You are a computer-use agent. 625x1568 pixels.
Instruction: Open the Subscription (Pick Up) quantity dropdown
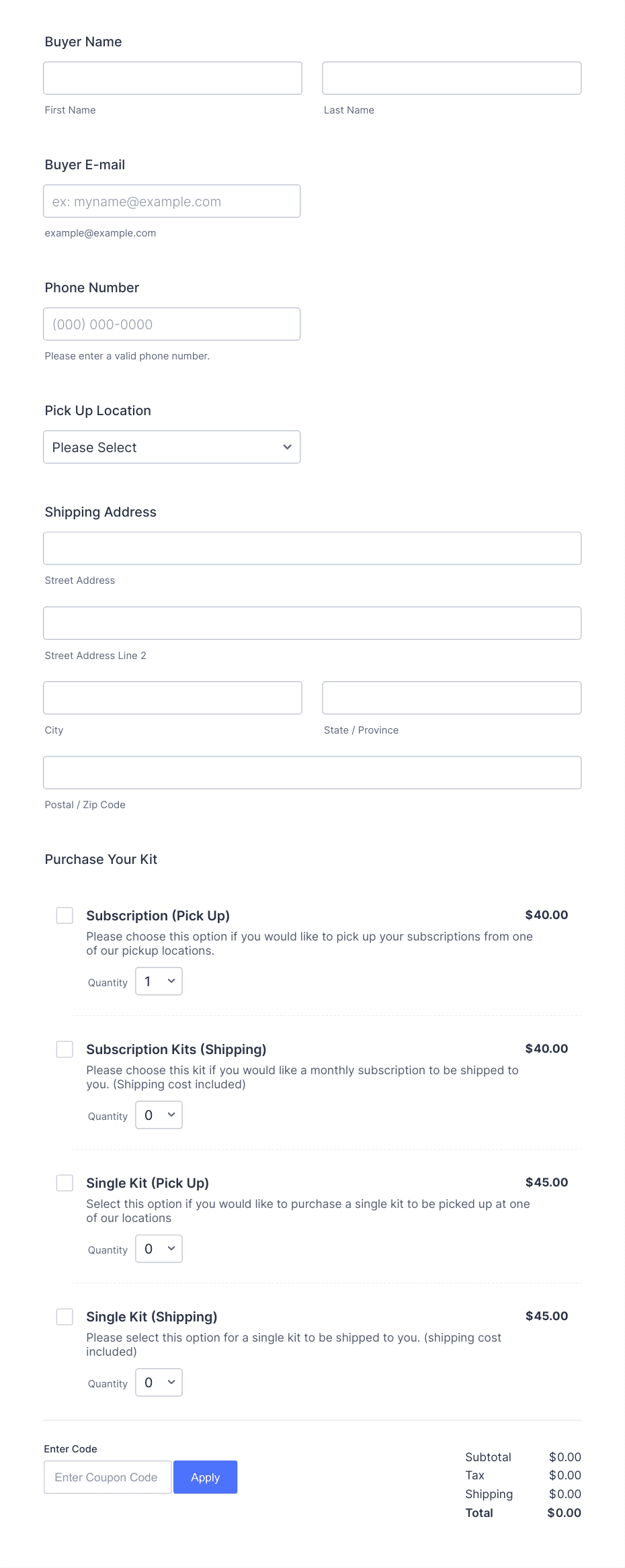159,981
